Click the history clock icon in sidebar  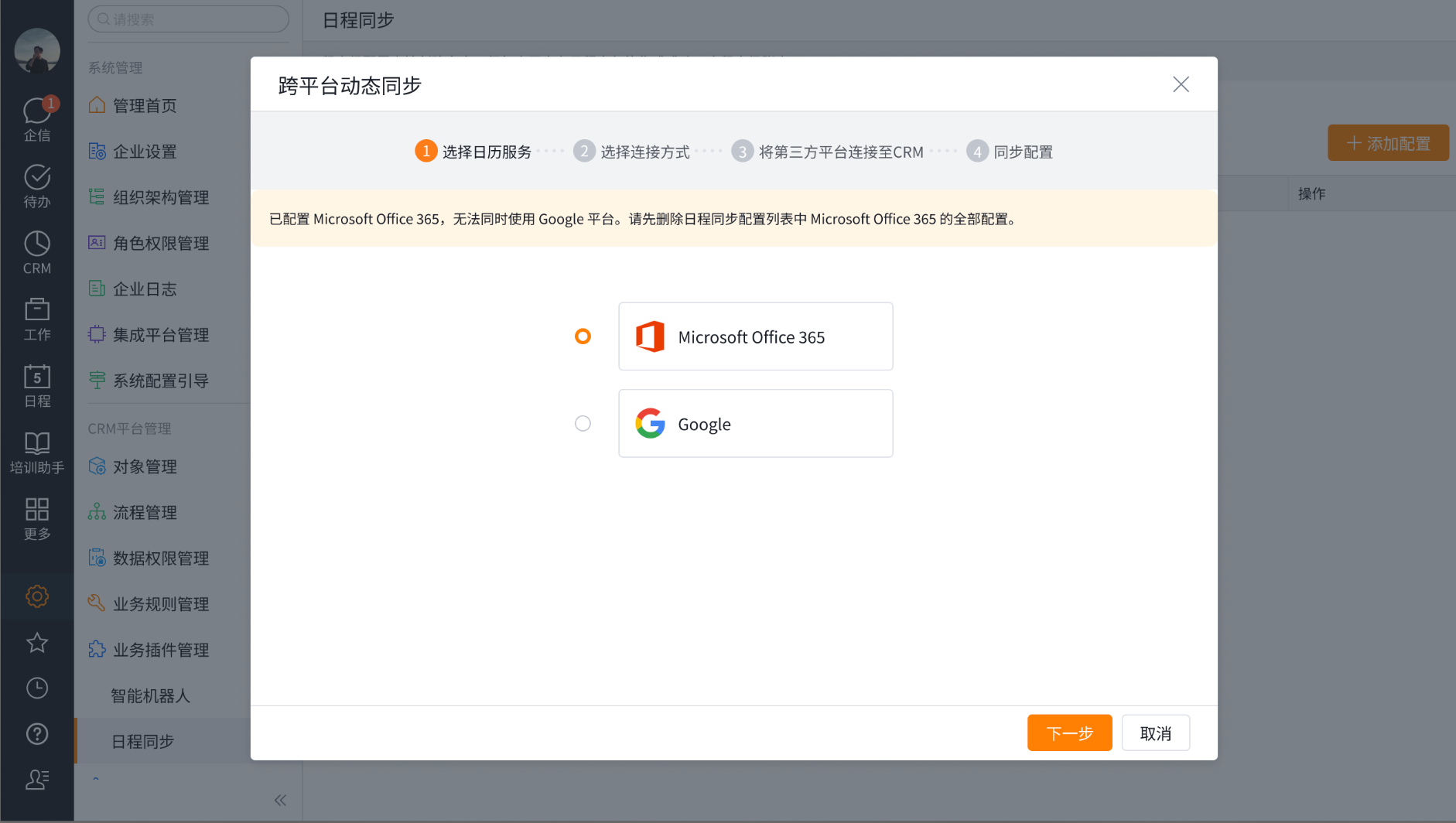pos(36,688)
